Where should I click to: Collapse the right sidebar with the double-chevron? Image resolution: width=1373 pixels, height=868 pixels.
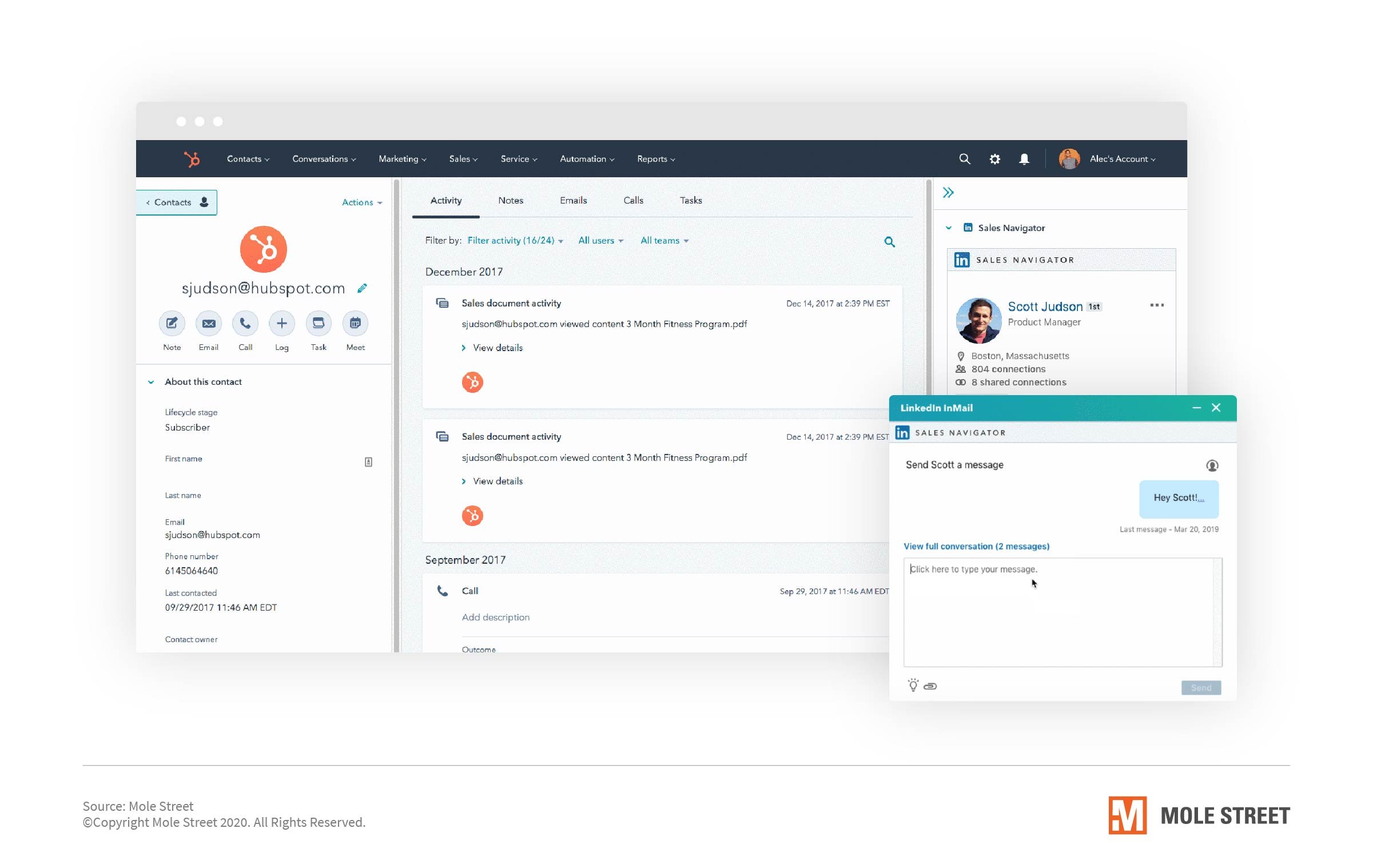pyautogui.click(x=948, y=193)
